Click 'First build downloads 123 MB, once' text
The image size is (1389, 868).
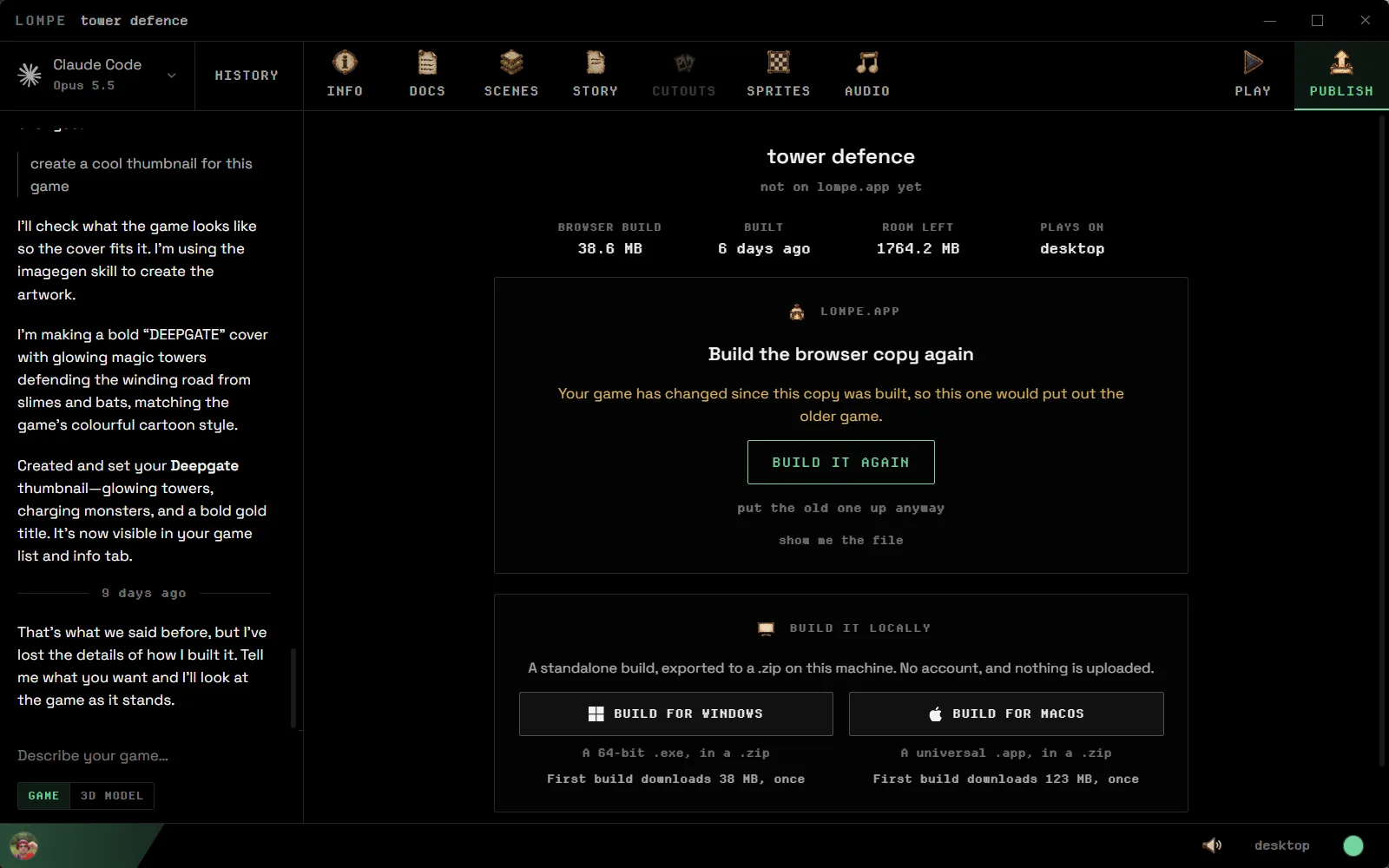[1006, 779]
